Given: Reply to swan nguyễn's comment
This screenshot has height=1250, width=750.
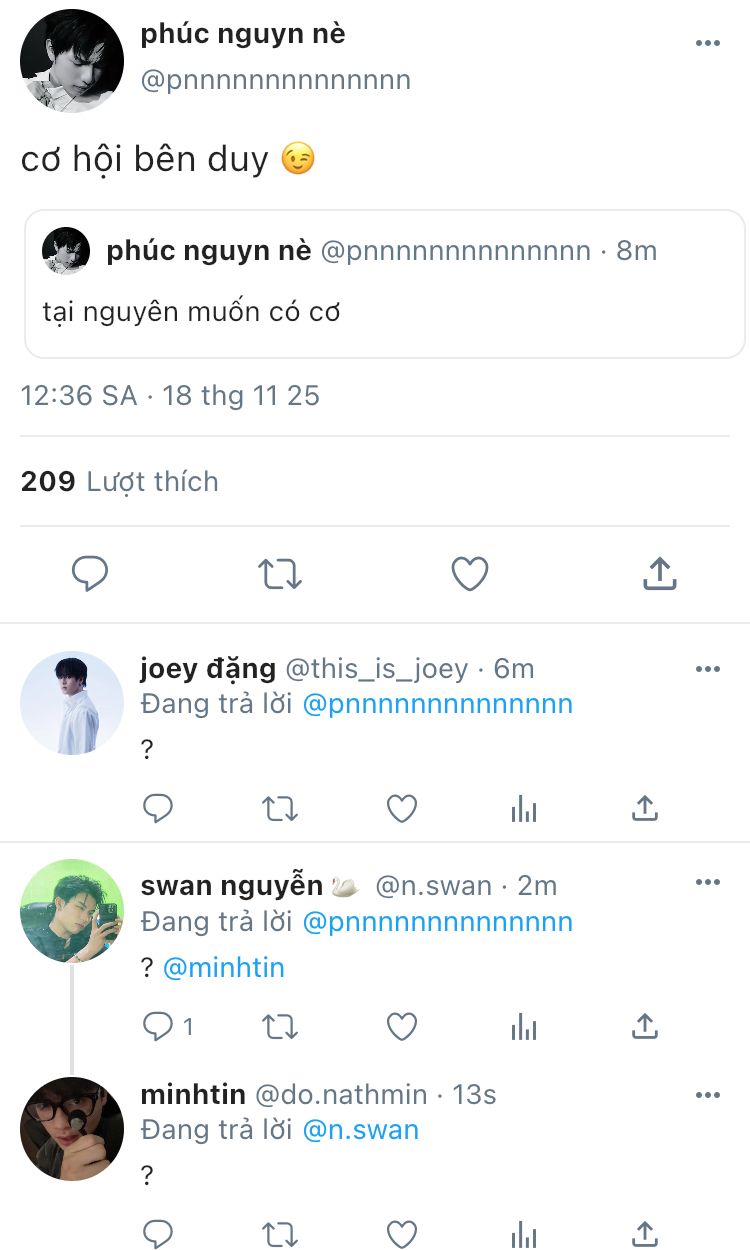Looking at the screenshot, I should (x=158, y=1026).
